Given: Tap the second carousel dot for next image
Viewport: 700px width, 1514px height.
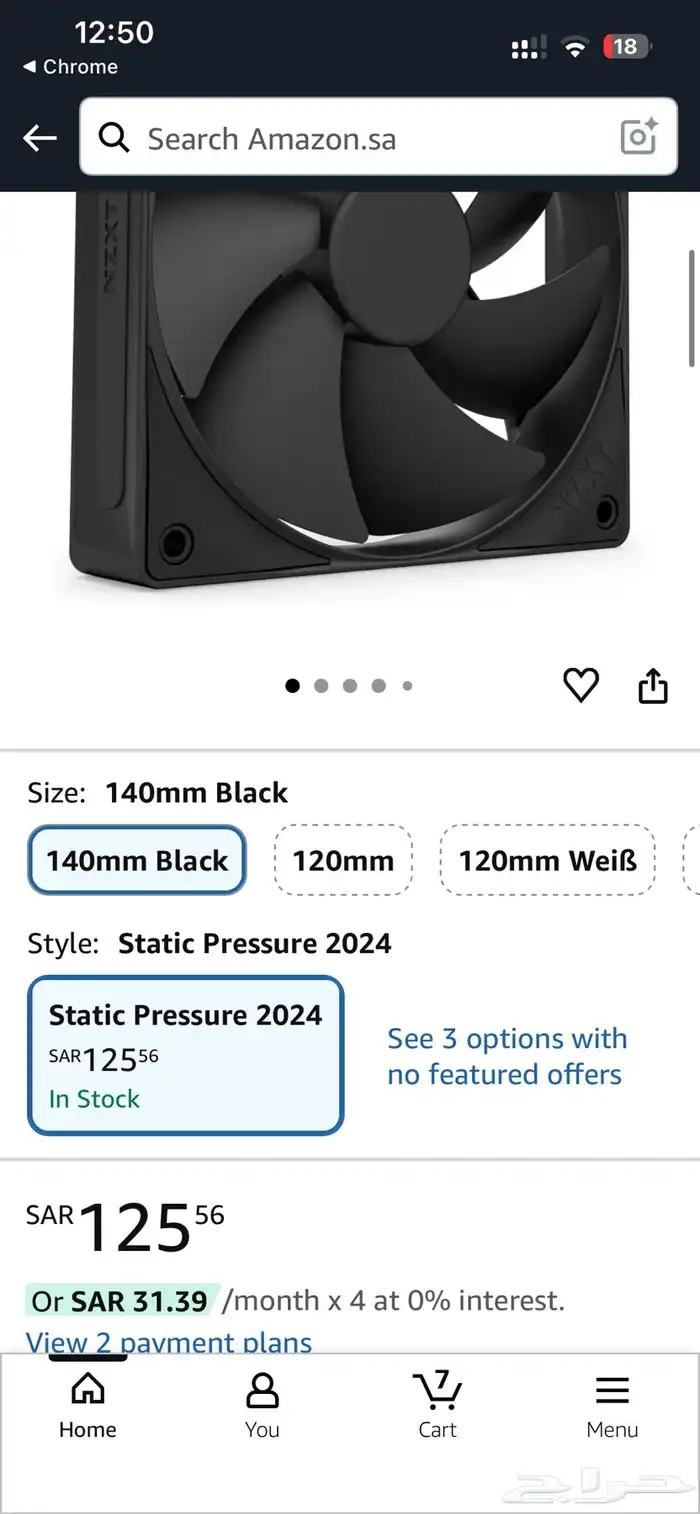Looking at the screenshot, I should (x=321, y=686).
